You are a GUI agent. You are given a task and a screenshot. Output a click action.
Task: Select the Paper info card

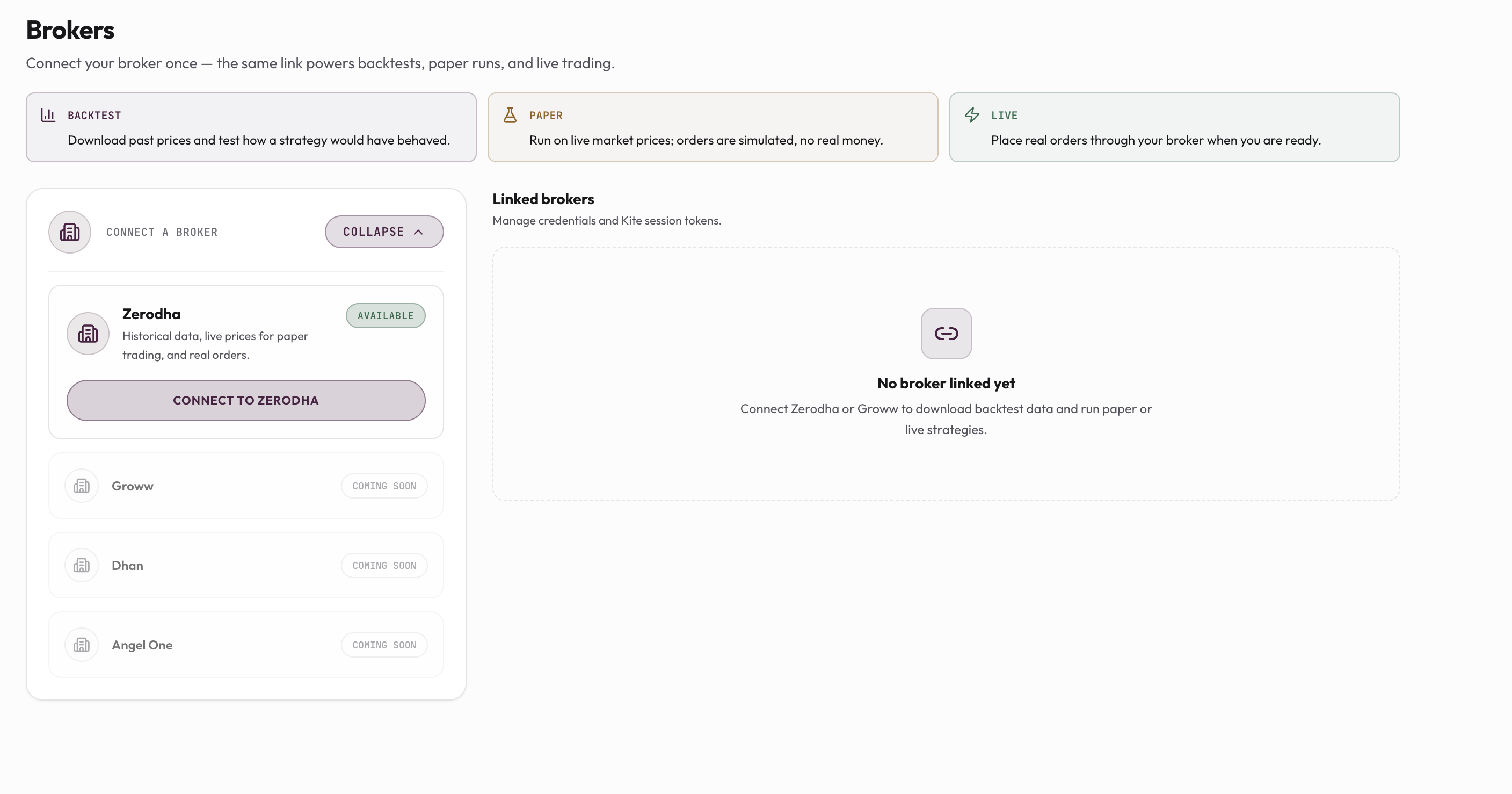[713, 127]
